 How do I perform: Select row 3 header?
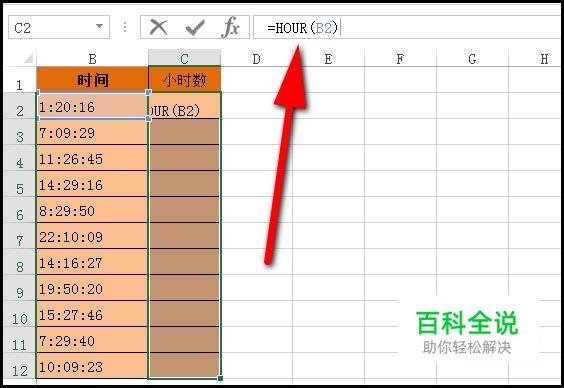tap(19, 132)
